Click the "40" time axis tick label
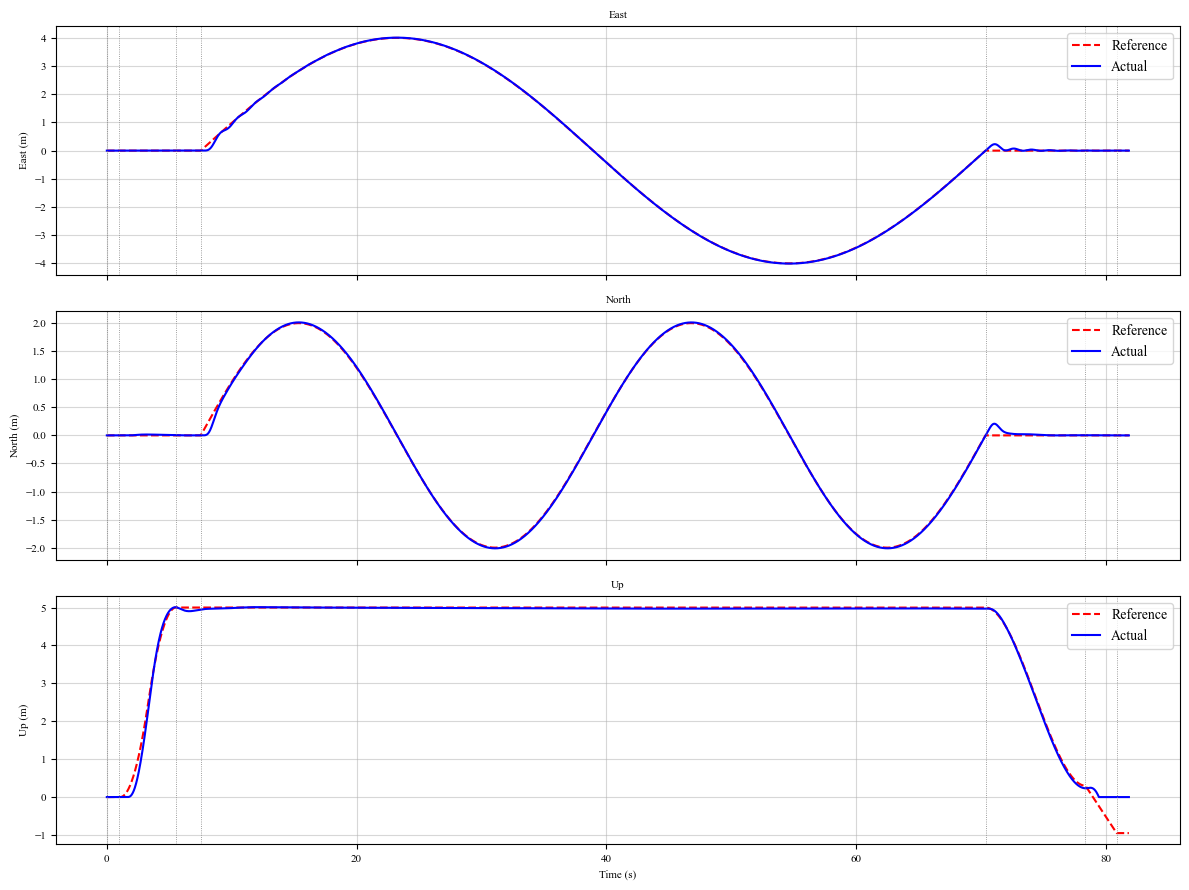Screen dimensions: 1189x890 (x=606, y=859)
